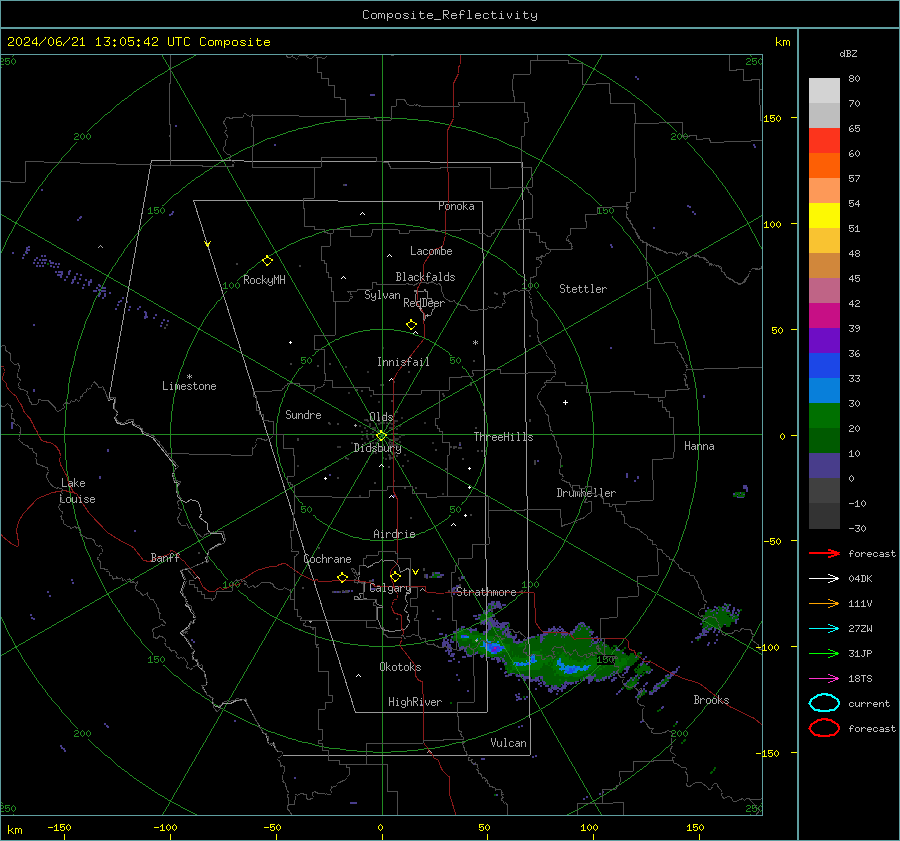Click the yellow radar-center diamond at Didsbury

click(x=381, y=436)
